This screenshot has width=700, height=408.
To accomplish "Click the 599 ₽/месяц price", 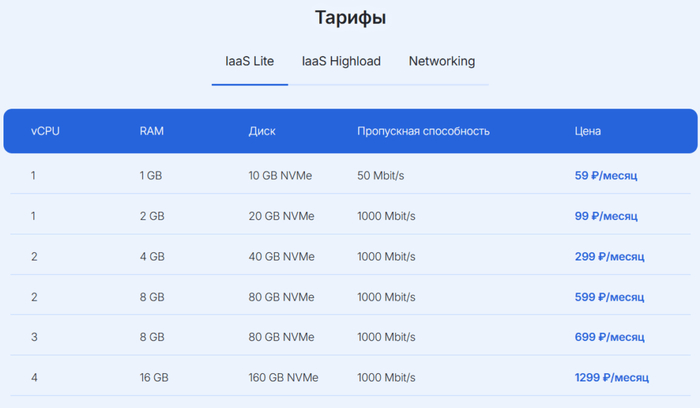I will click(608, 297).
